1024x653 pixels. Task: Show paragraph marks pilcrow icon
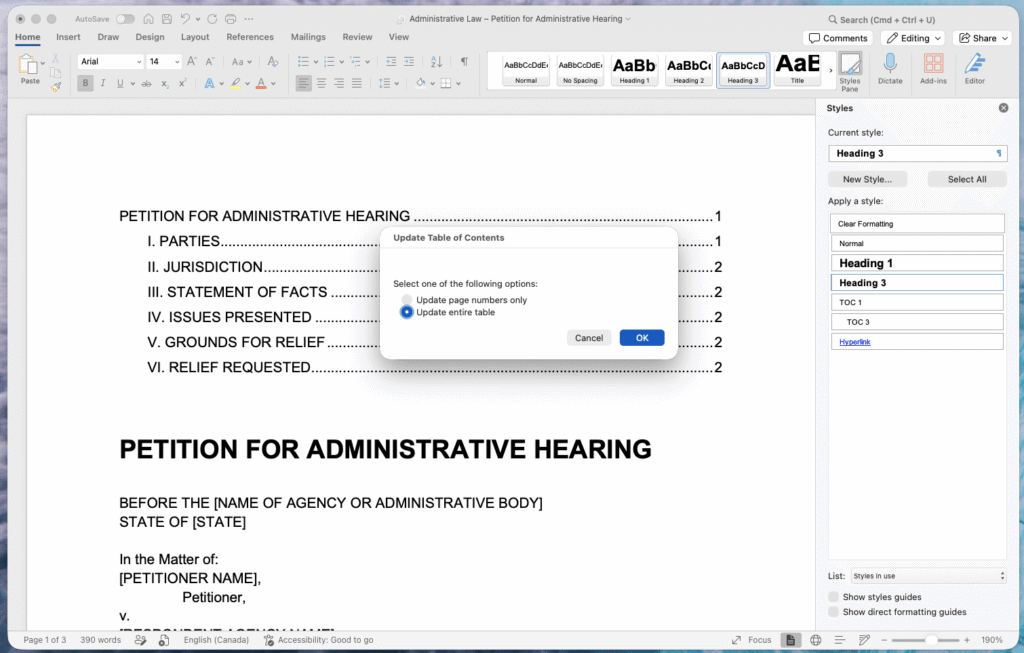coord(464,61)
